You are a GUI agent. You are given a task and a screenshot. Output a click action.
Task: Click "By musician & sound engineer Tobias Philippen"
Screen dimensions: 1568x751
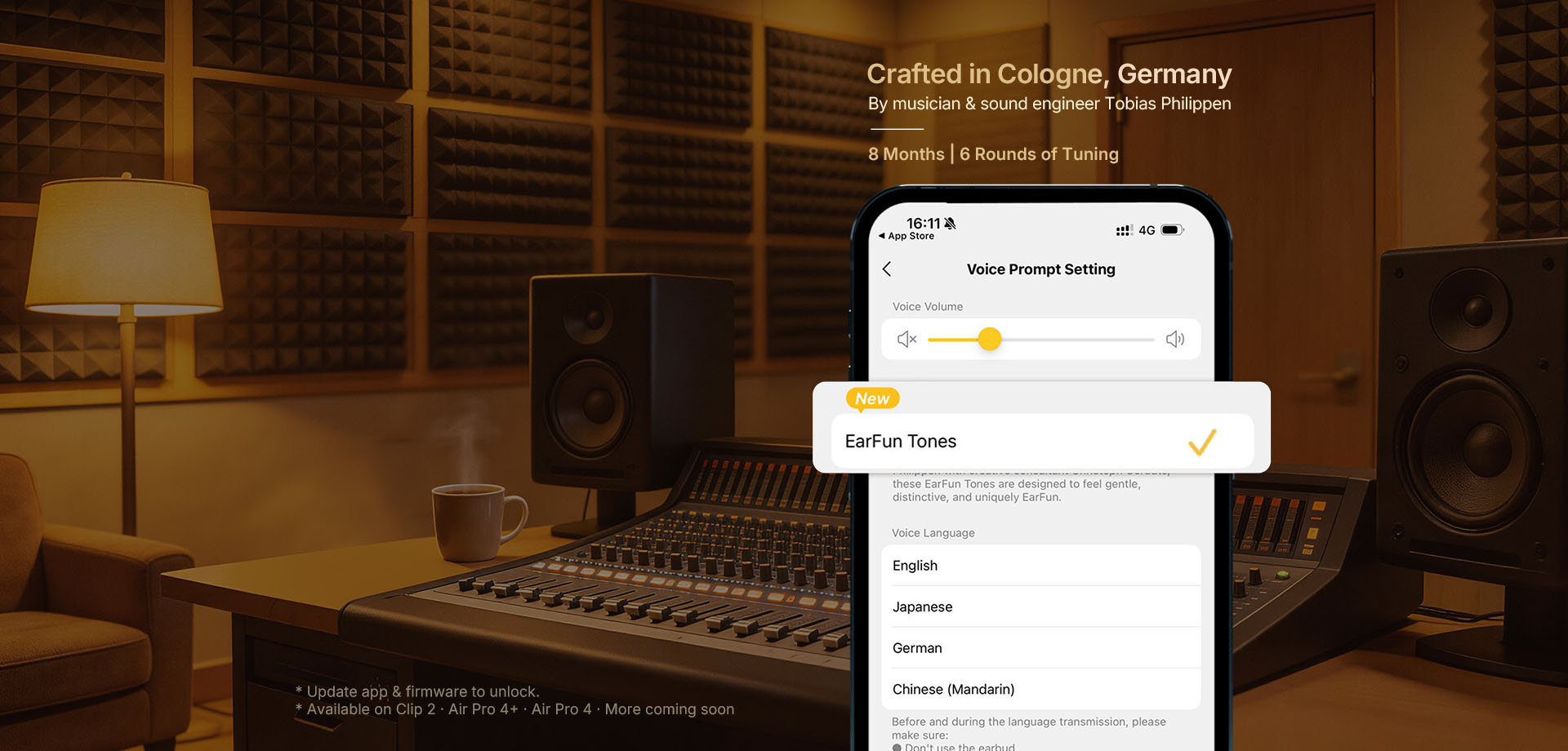click(1049, 104)
